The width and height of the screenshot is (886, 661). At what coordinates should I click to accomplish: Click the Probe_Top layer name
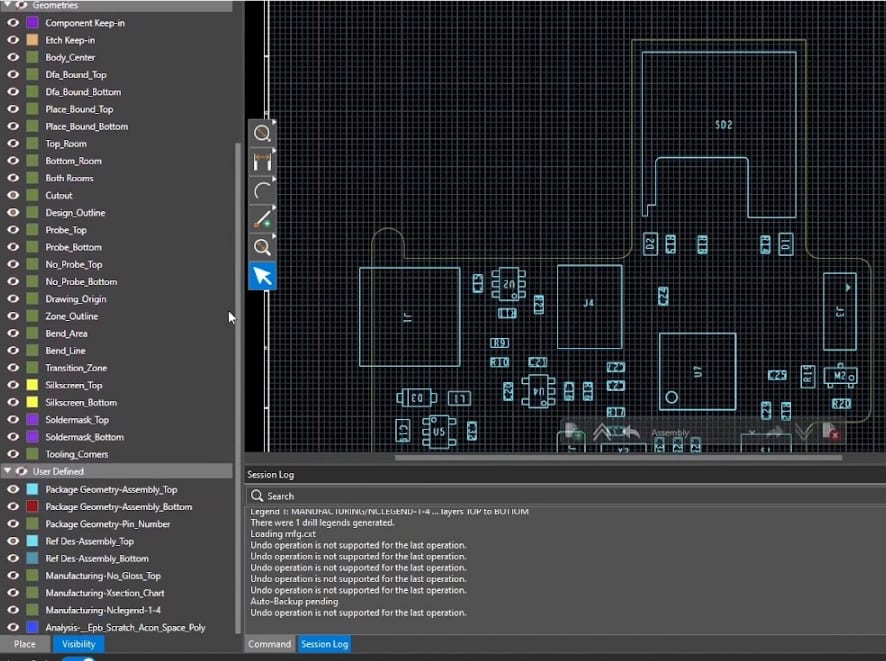point(66,230)
